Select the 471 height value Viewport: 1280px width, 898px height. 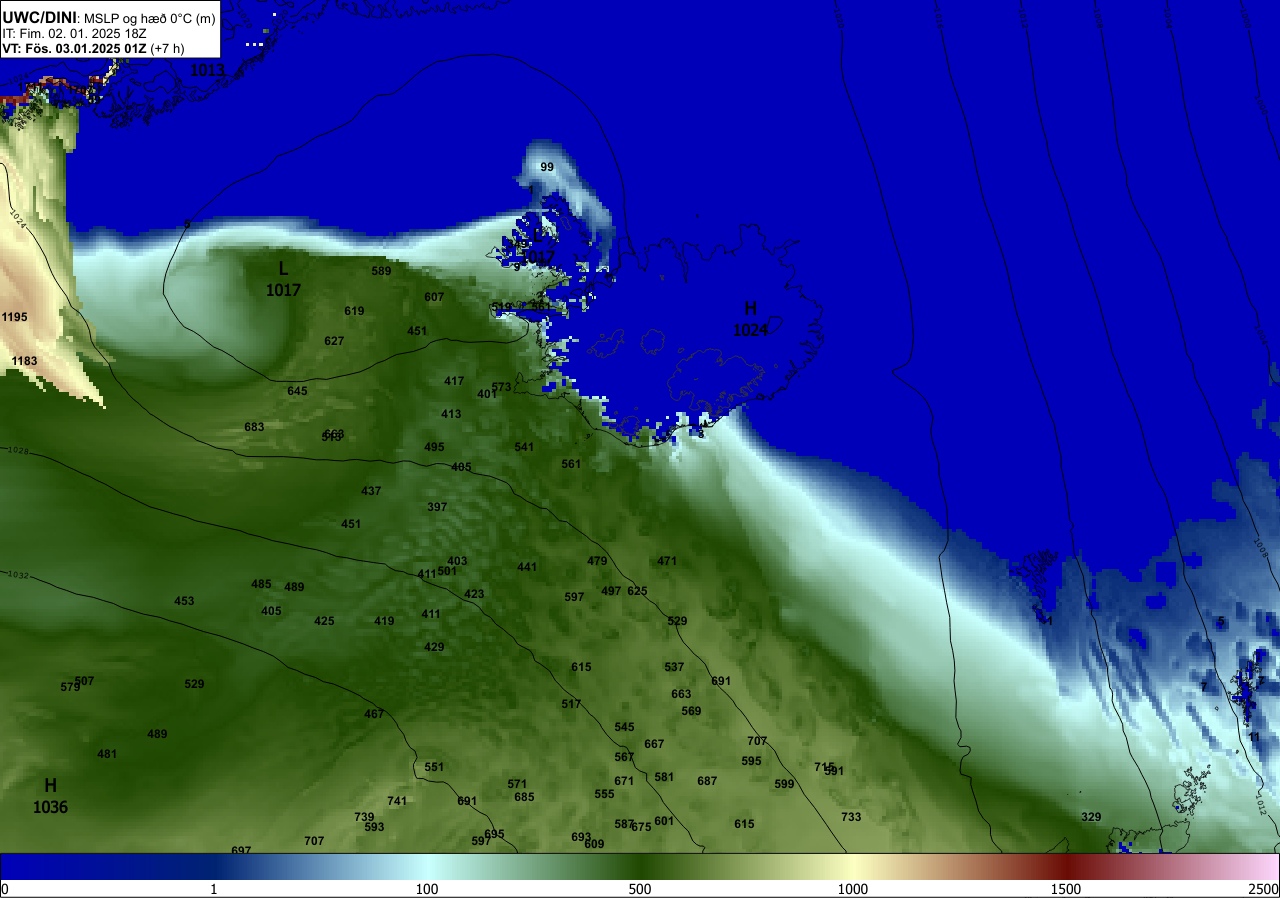(x=667, y=561)
